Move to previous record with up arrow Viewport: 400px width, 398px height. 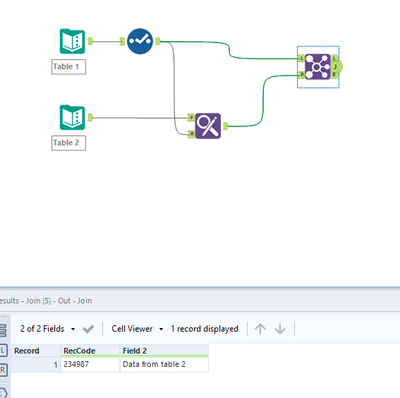click(x=260, y=329)
